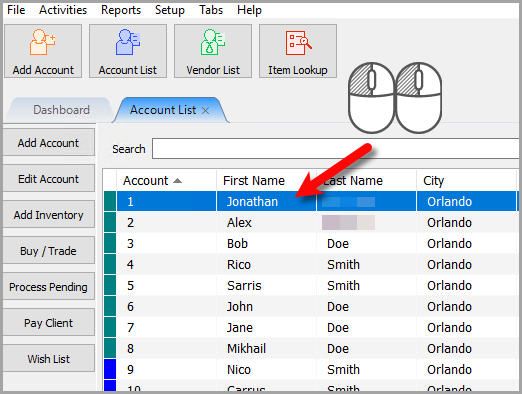Open the File menu
The width and height of the screenshot is (522, 394).
(x=16, y=10)
